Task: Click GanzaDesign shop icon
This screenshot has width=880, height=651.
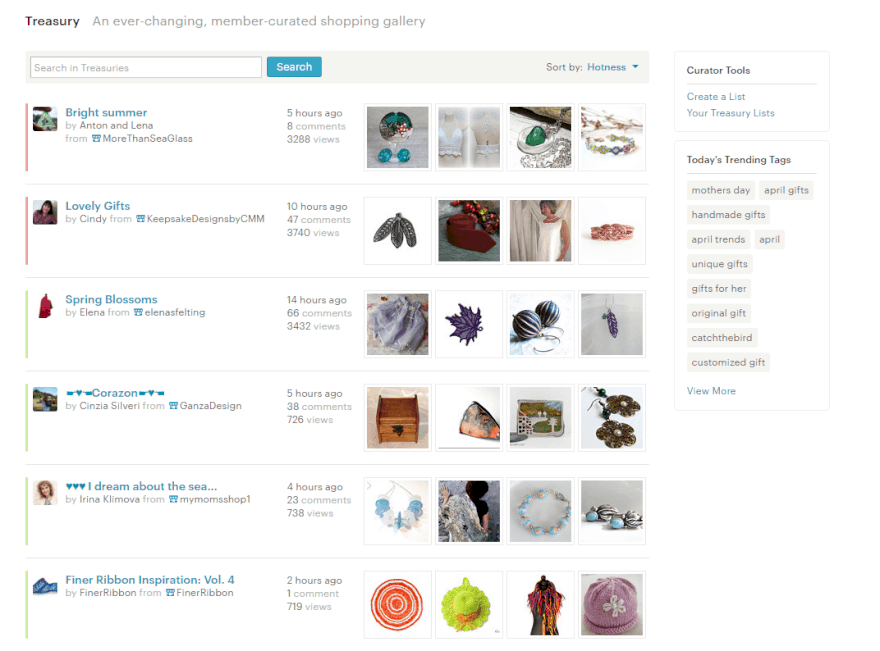Action: coord(173,406)
